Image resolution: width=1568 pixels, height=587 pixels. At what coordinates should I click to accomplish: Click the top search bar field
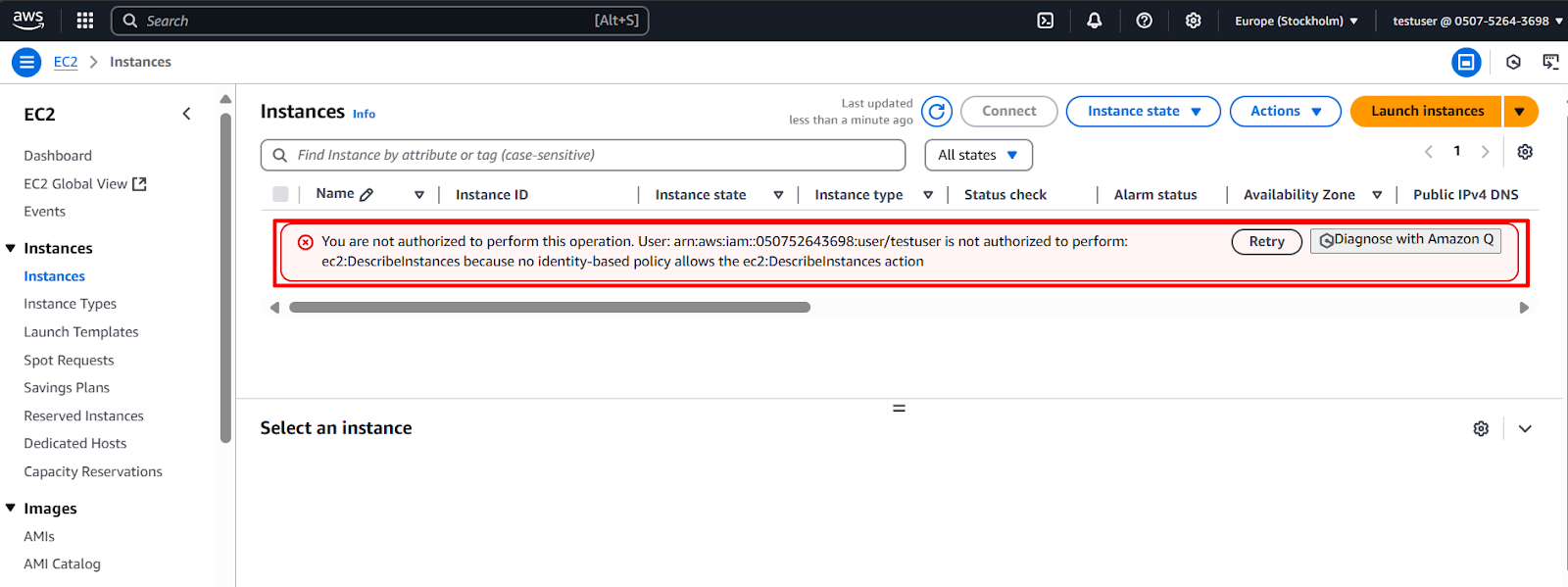(380, 21)
